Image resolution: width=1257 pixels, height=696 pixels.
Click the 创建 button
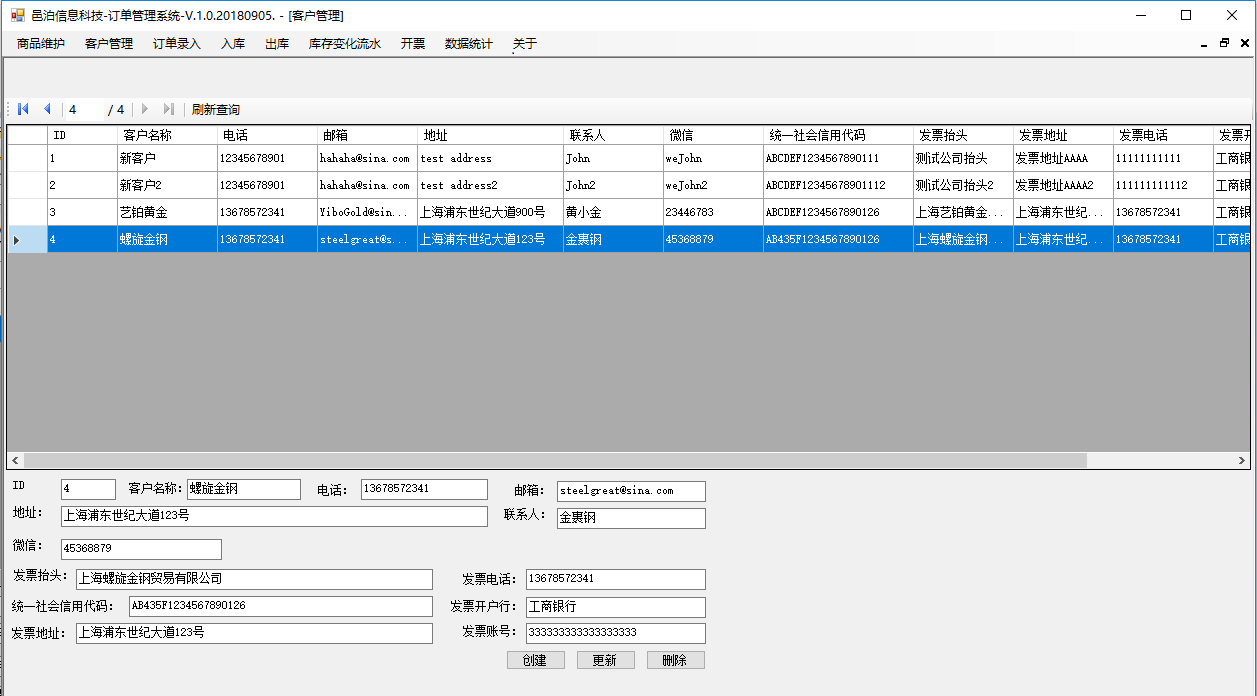(535, 660)
